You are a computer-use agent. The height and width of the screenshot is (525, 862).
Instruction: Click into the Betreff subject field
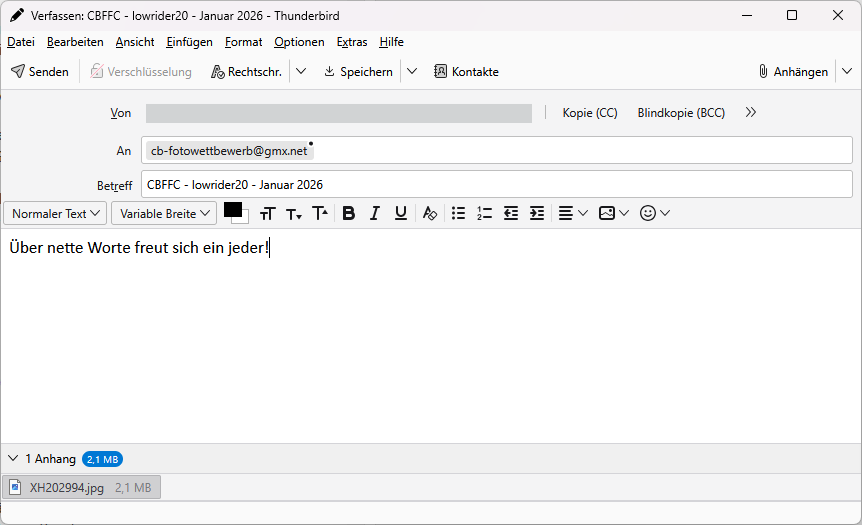tap(497, 185)
